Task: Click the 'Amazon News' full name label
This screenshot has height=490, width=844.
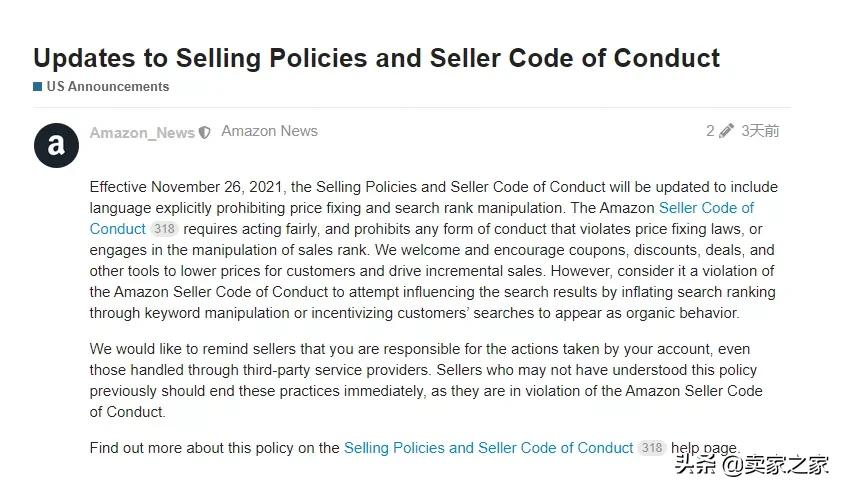Action: 270,131
